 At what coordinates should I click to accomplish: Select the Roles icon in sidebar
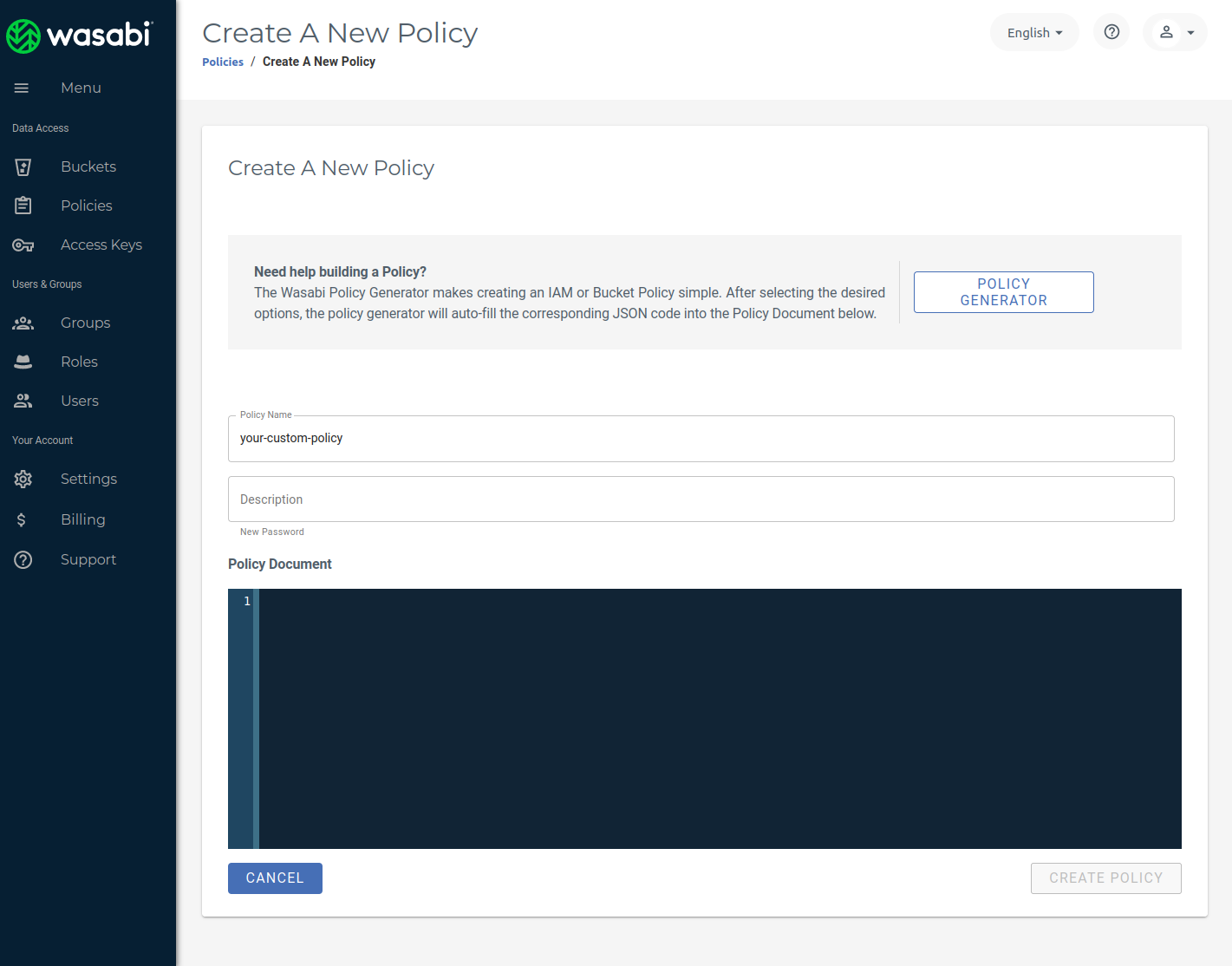pyautogui.click(x=23, y=362)
